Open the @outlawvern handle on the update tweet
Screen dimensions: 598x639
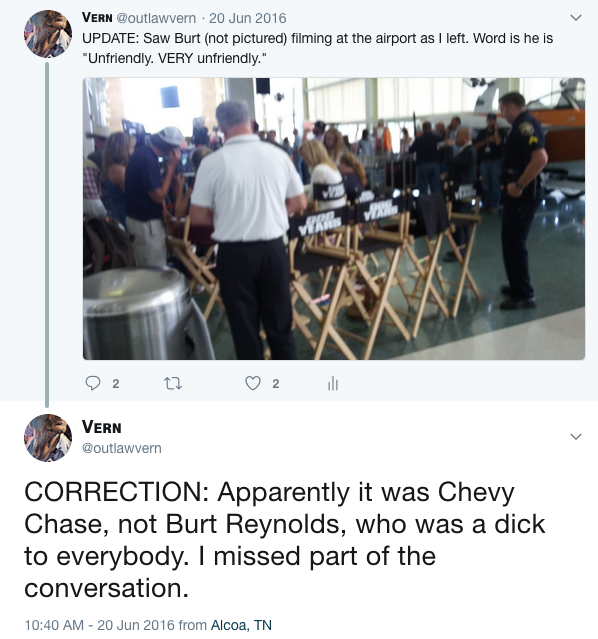point(156,18)
